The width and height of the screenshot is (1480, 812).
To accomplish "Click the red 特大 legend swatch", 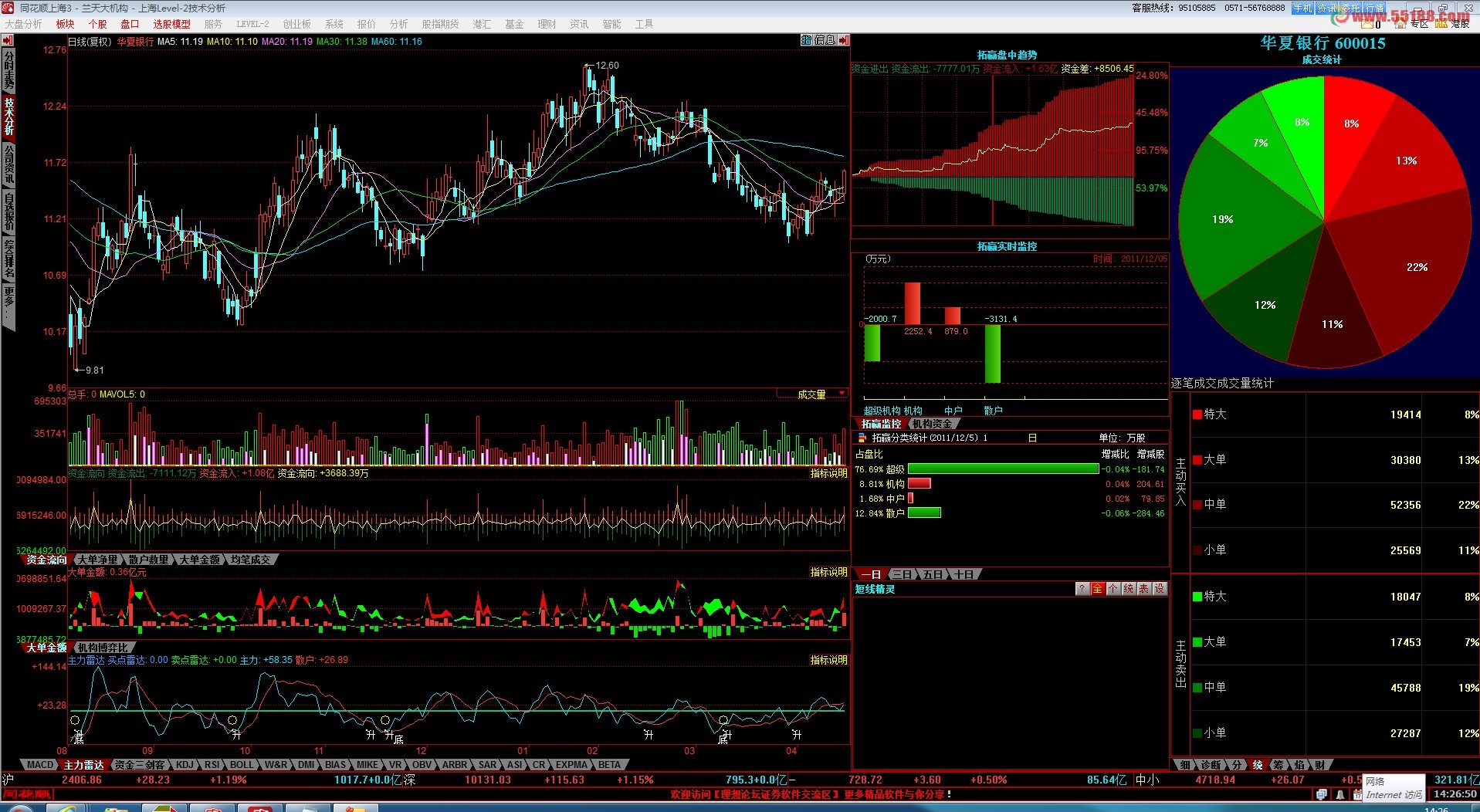I will [x=1197, y=414].
